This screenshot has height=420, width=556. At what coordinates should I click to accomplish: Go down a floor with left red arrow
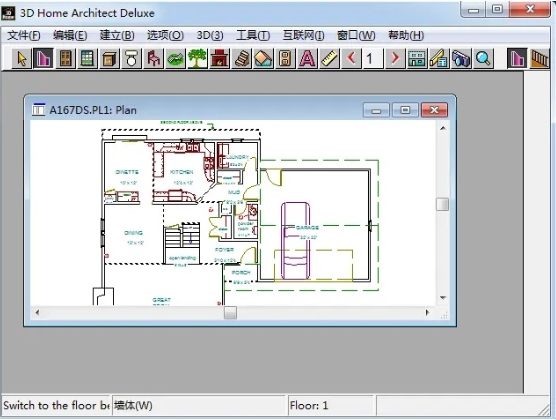(351, 59)
